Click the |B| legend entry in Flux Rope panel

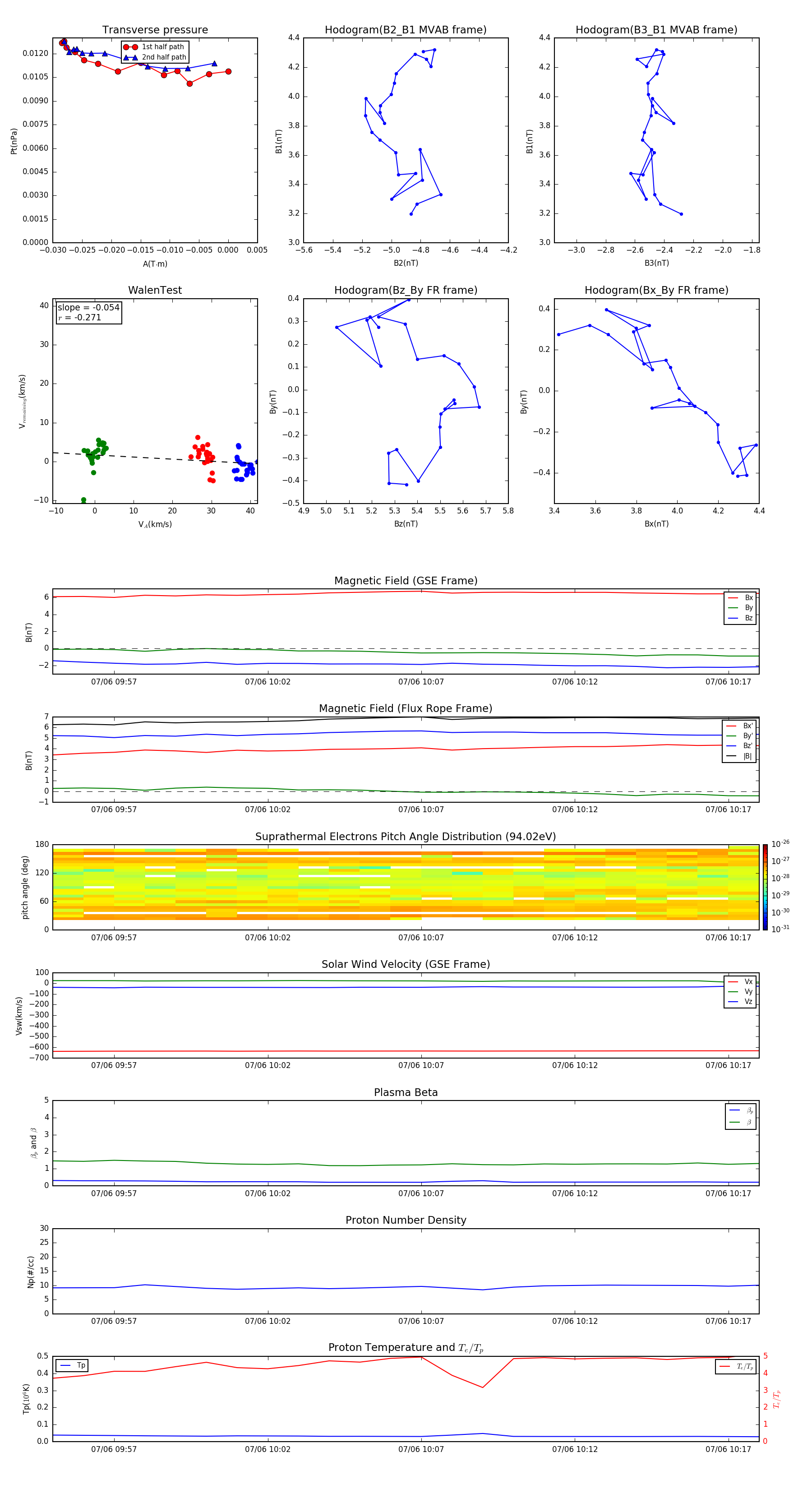pos(739,756)
